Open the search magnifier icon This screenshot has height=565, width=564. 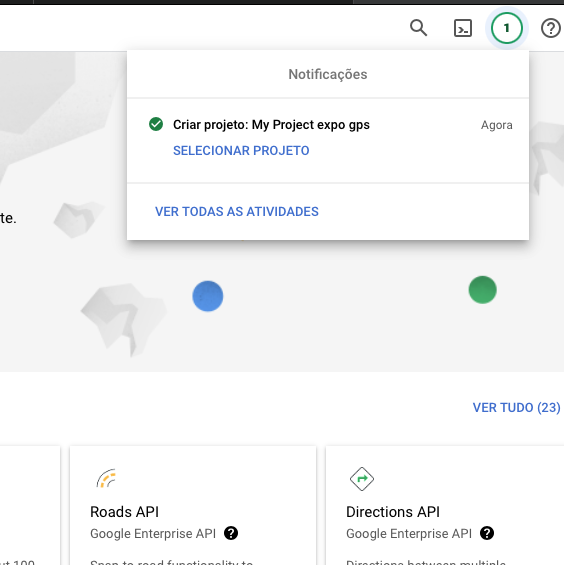tap(418, 28)
